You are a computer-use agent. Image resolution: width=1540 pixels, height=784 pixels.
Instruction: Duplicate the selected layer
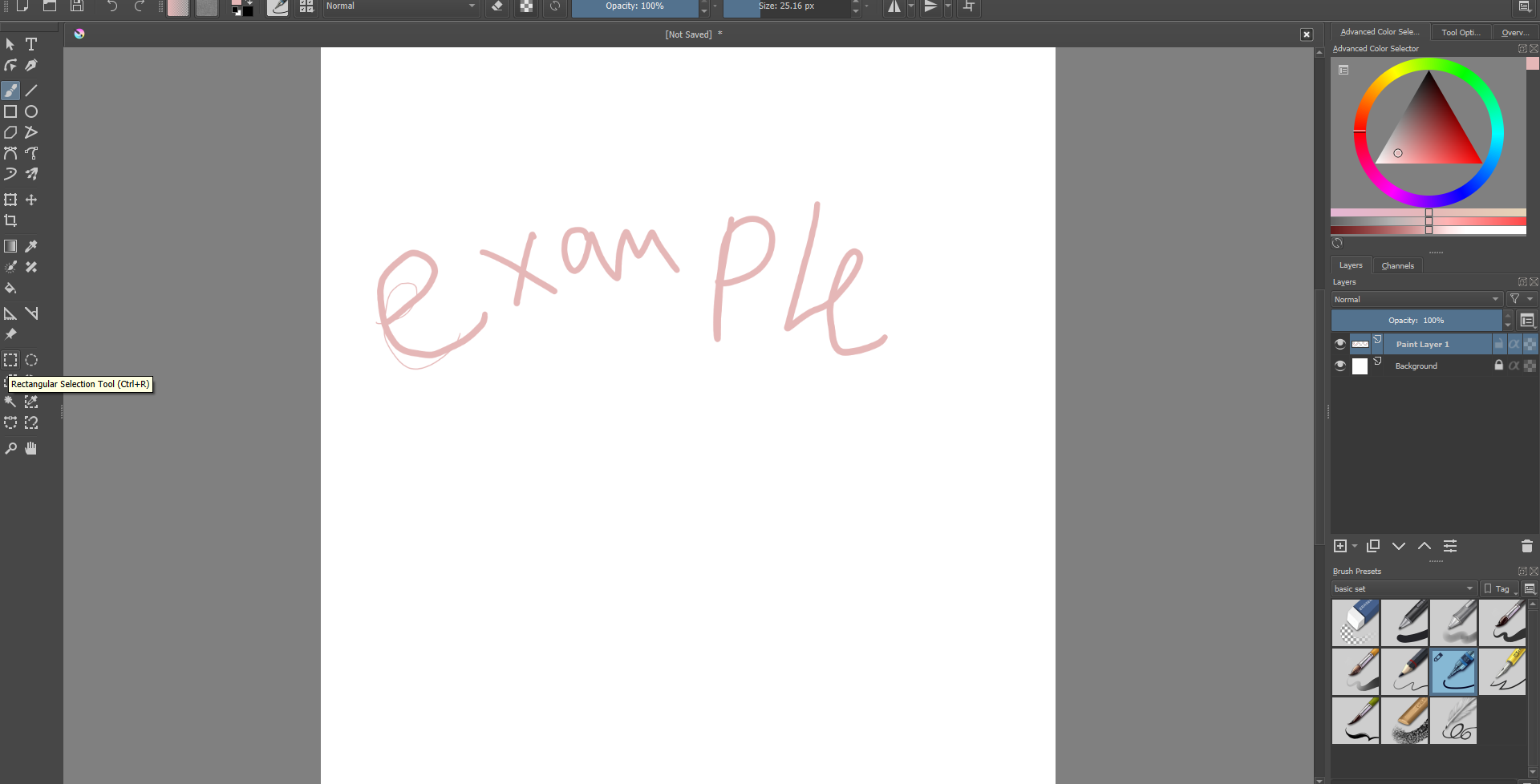[1373, 546]
